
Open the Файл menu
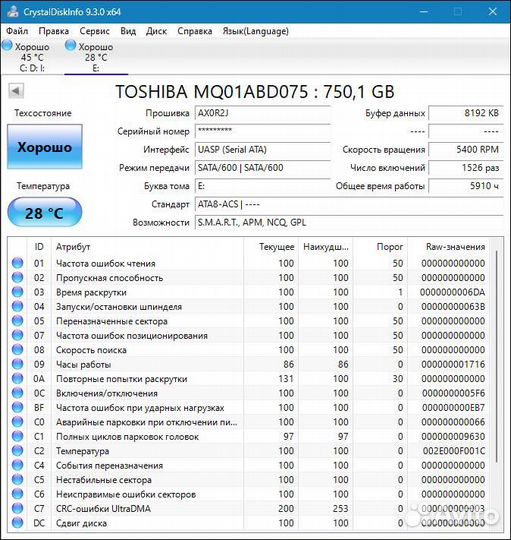click(x=17, y=31)
